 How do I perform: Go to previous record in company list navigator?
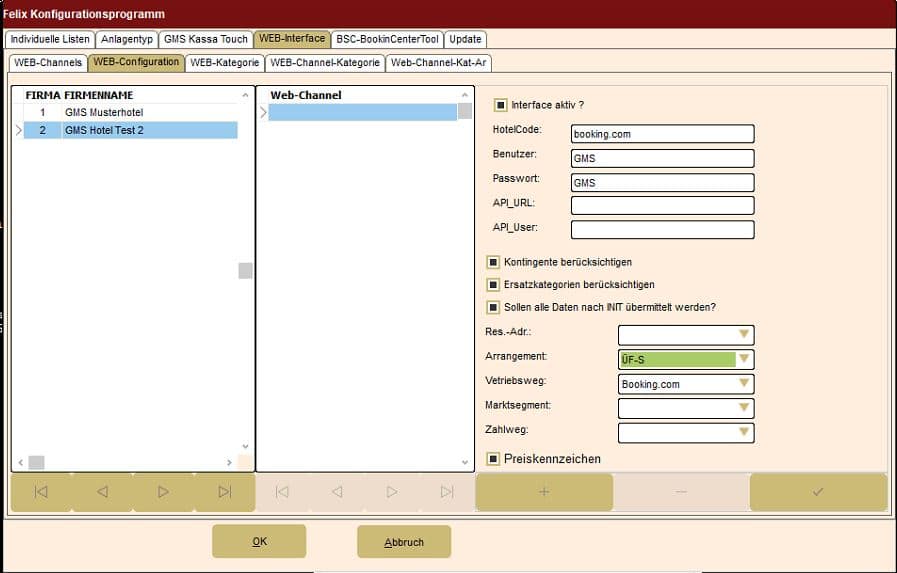click(102, 492)
